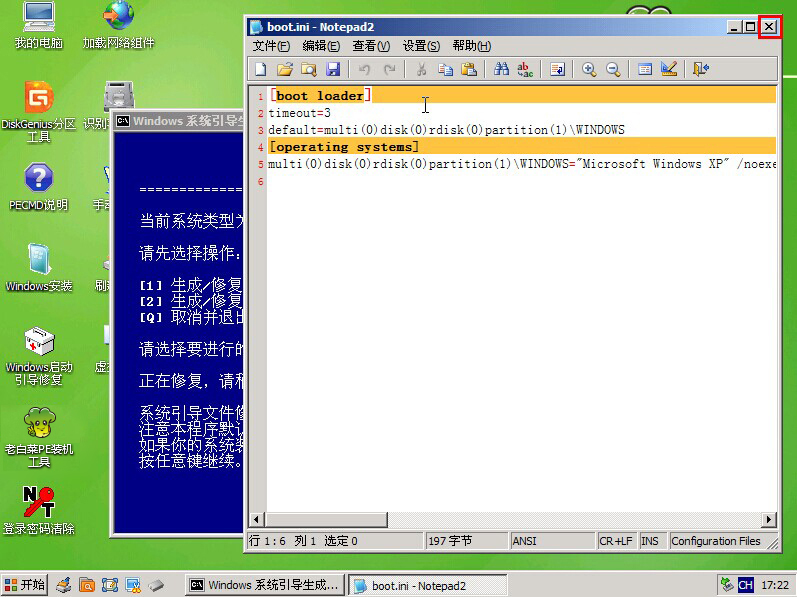The width and height of the screenshot is (797, 597).
Task: Click the CH language indicator in tray
Action: pos(745,585)
